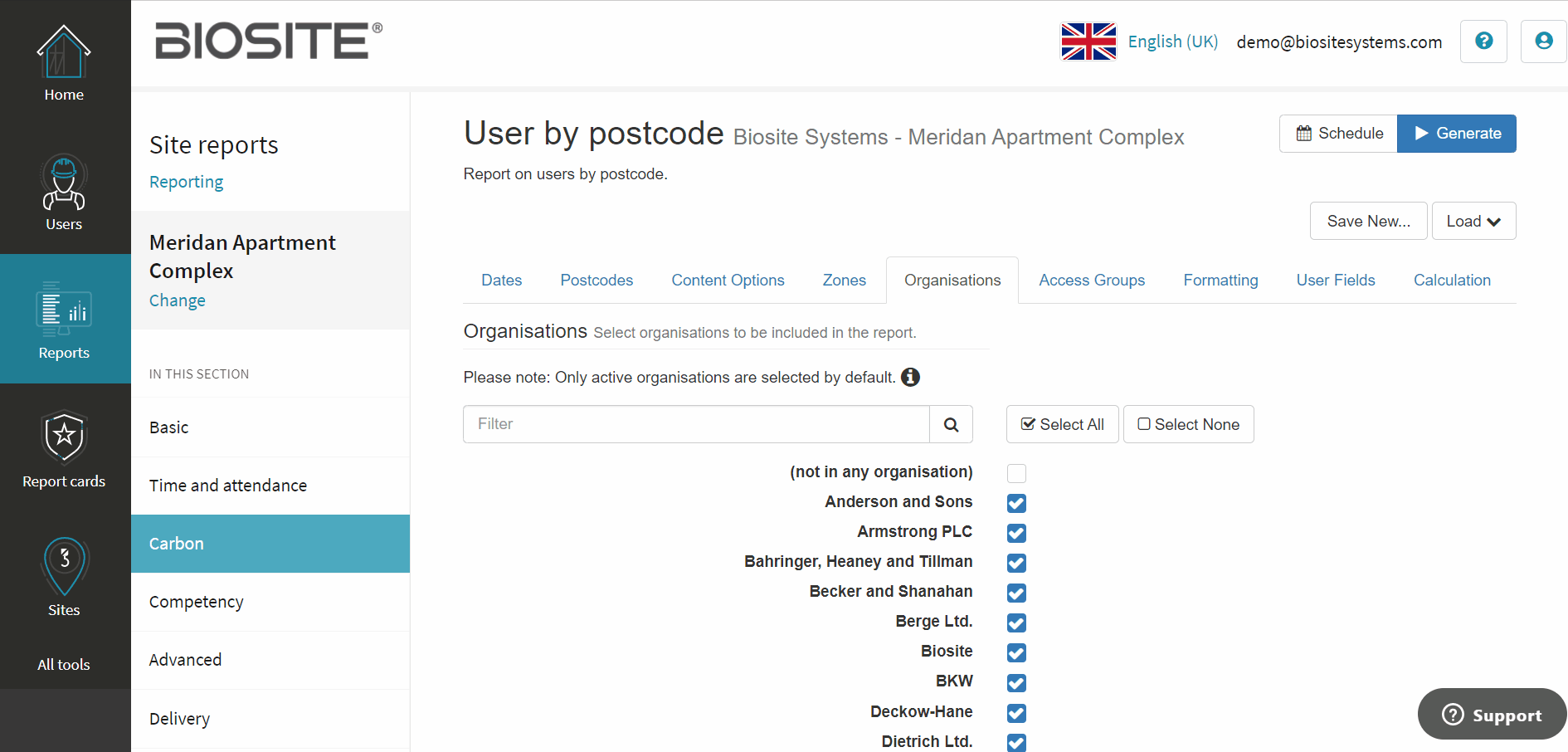Uncheck the Biosite organisation checkbox
The image size is (1568, 752).
point(1016,652)
